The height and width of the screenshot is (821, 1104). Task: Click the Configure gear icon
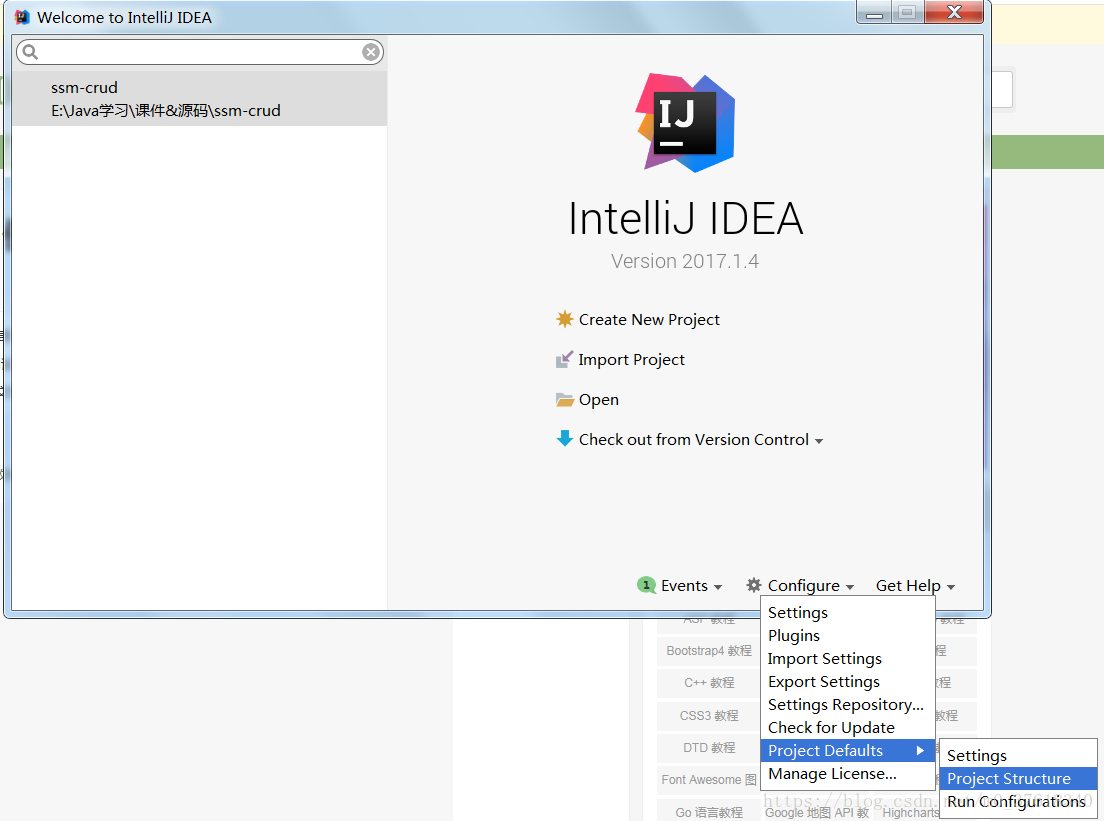click(x=754, y=585)
